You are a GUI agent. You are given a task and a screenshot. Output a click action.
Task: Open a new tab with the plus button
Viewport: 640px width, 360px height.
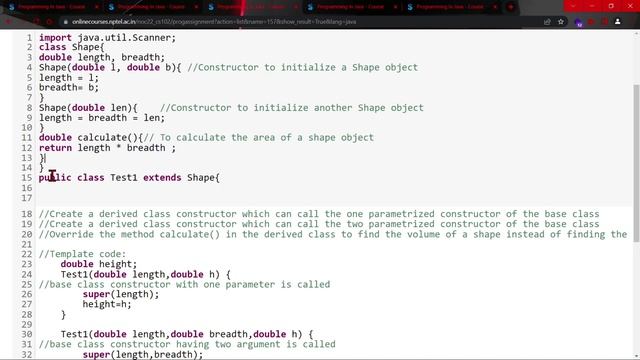[x=511, y=7]
